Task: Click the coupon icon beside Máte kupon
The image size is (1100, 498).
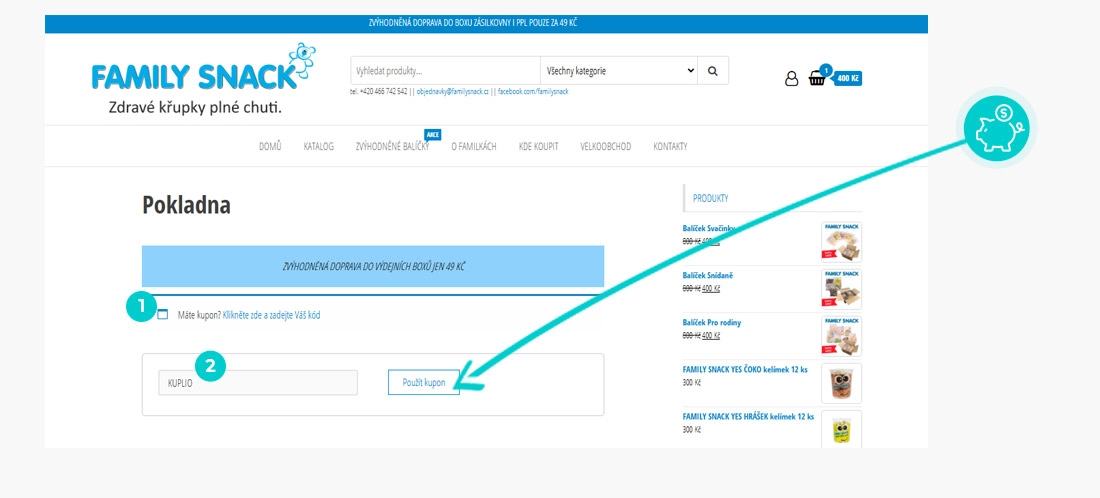Action: coord(163,315)
